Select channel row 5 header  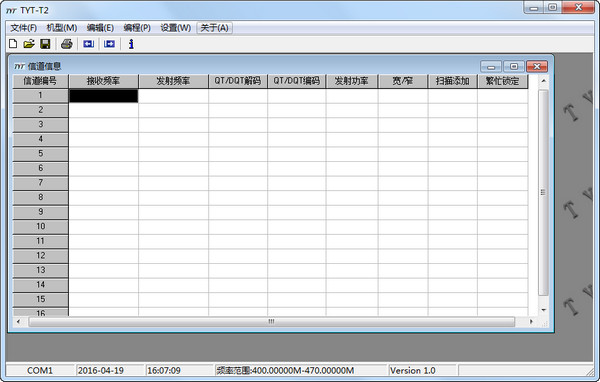tap(40, 154)
